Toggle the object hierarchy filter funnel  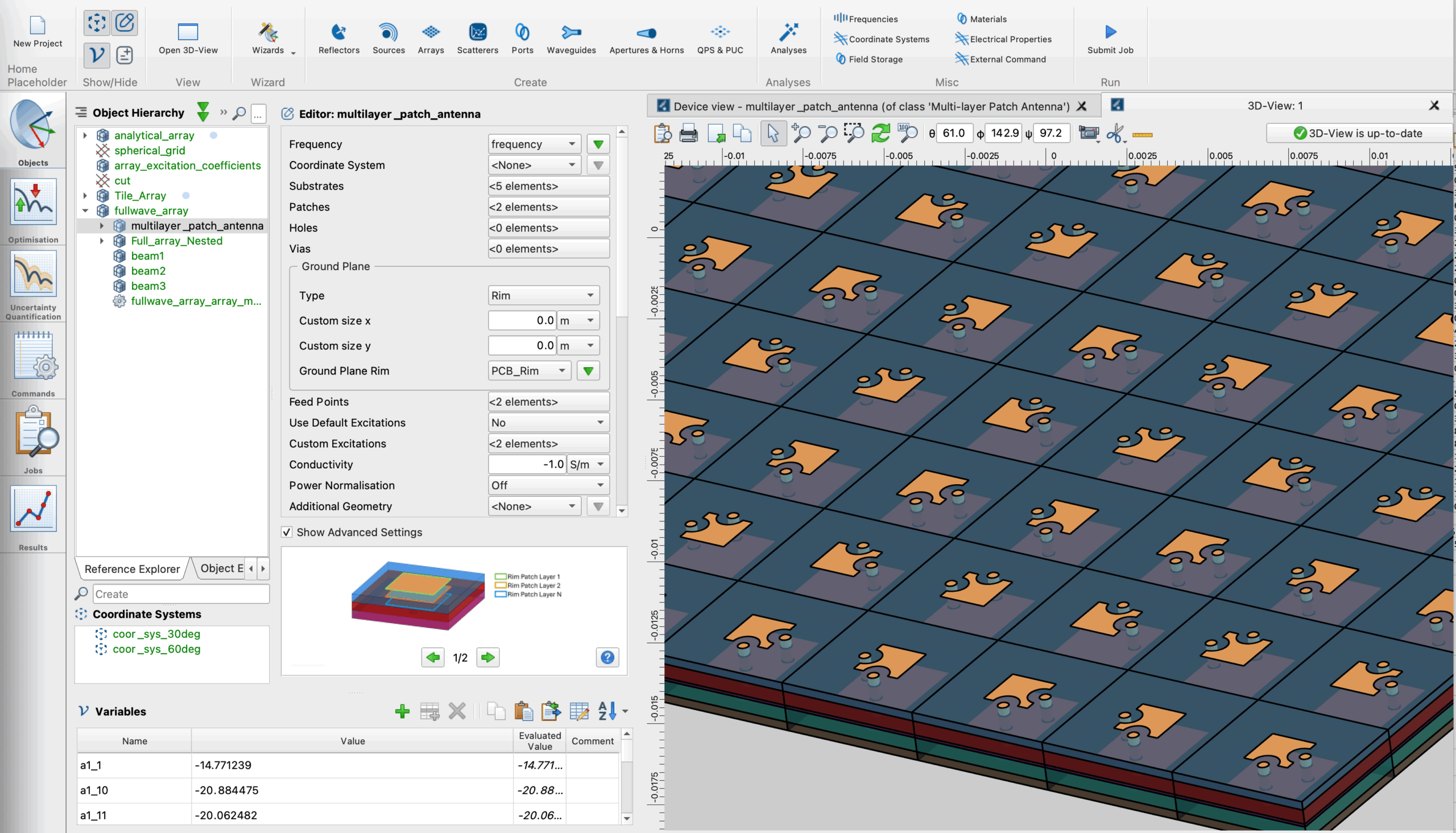203,112
